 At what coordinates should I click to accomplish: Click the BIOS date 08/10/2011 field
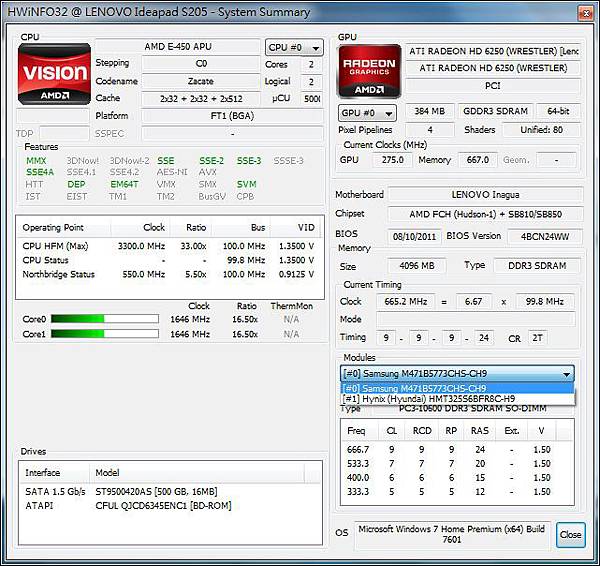(414, 237)
